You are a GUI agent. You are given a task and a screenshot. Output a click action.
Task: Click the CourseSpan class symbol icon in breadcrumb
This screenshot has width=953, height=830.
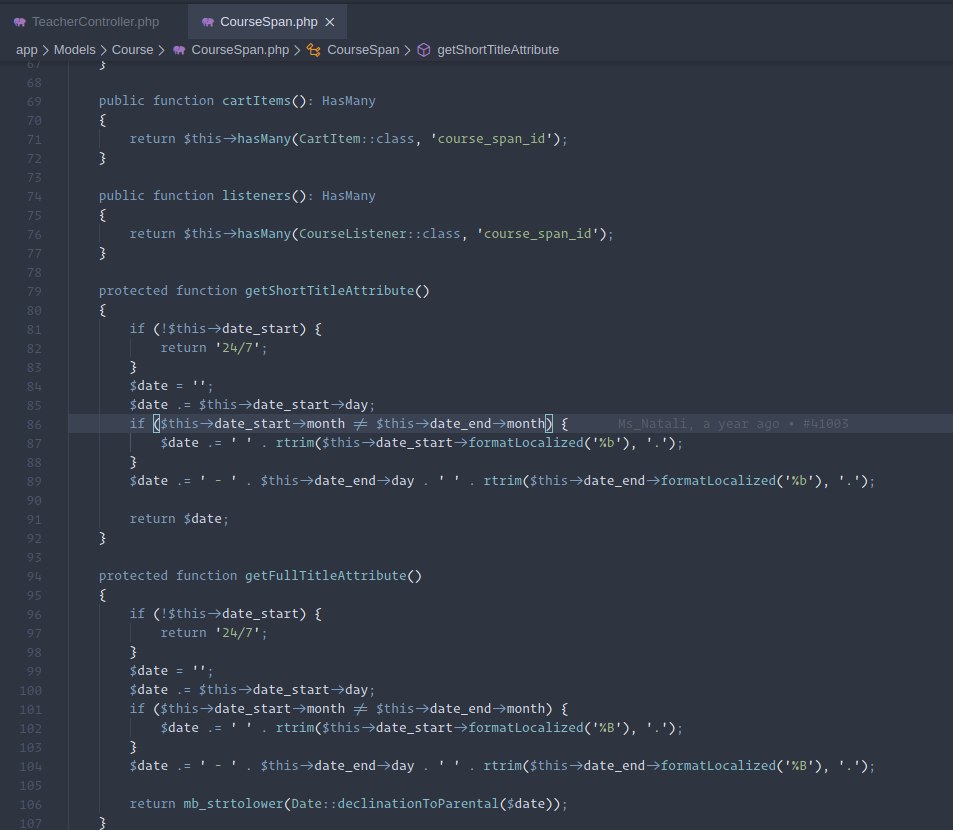click(314, 50)
